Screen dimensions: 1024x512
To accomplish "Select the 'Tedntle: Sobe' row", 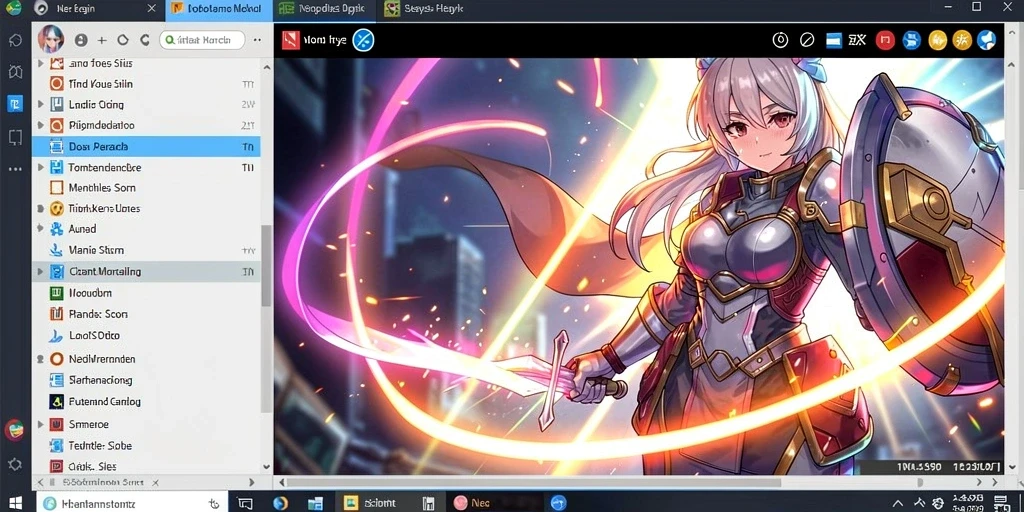I will tap(146, 446).
